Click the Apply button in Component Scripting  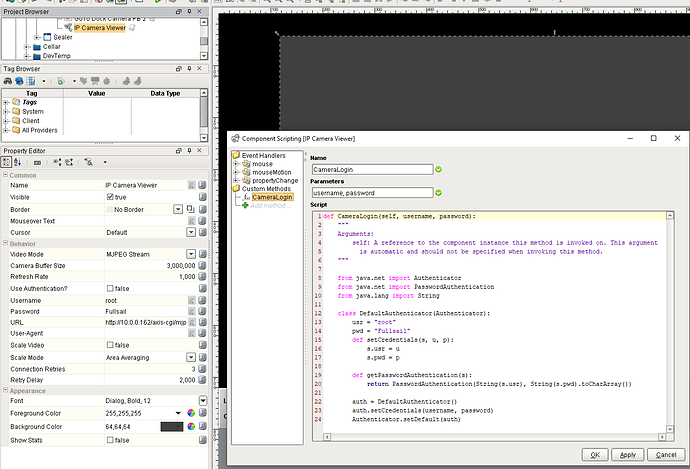pyautogui.click(x=628, y=455)
